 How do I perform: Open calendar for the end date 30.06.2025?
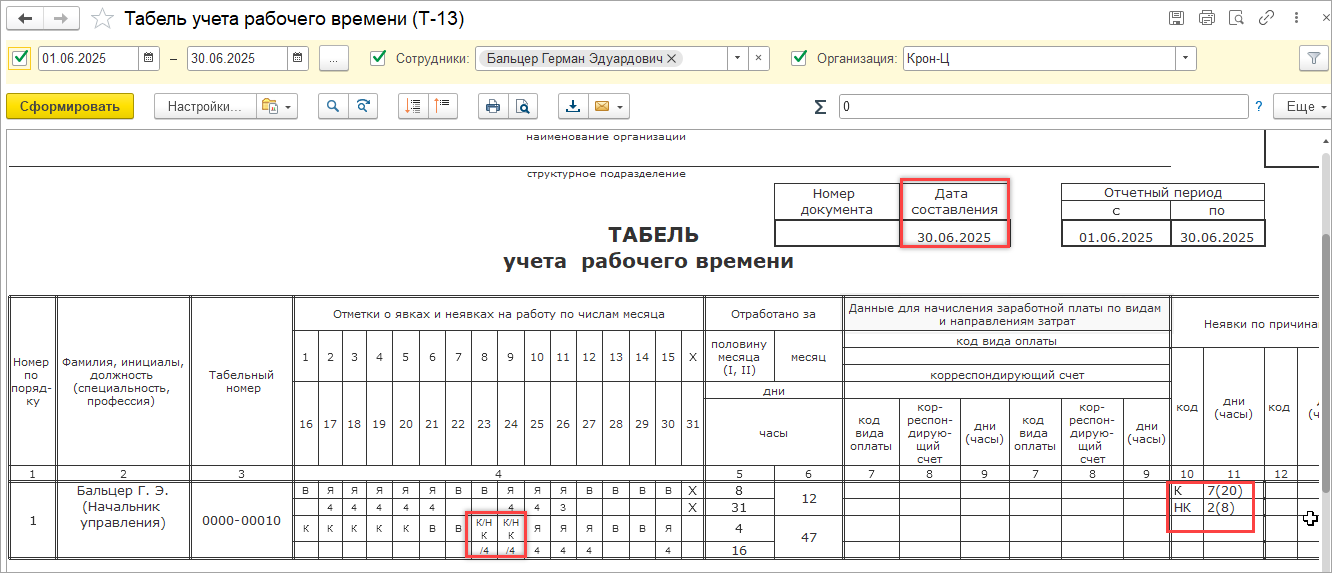[298, 58]
